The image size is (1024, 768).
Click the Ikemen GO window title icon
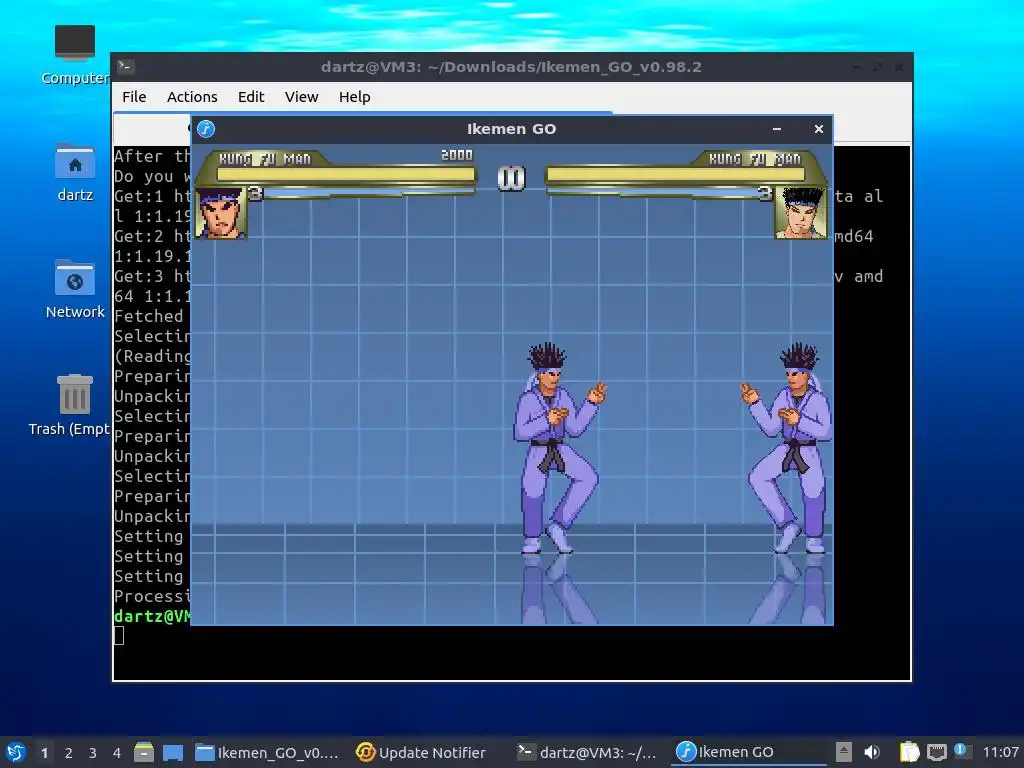coord(206,129)
